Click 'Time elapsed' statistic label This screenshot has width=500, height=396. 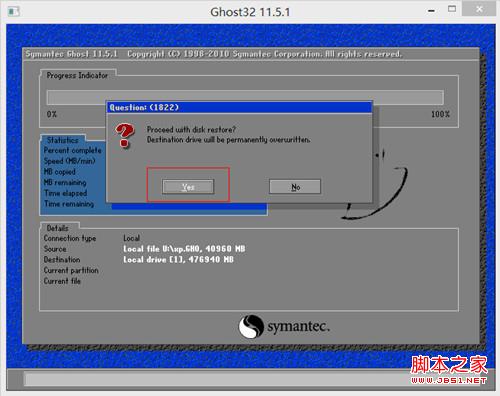pyautogui.click(x=66, y=193)
